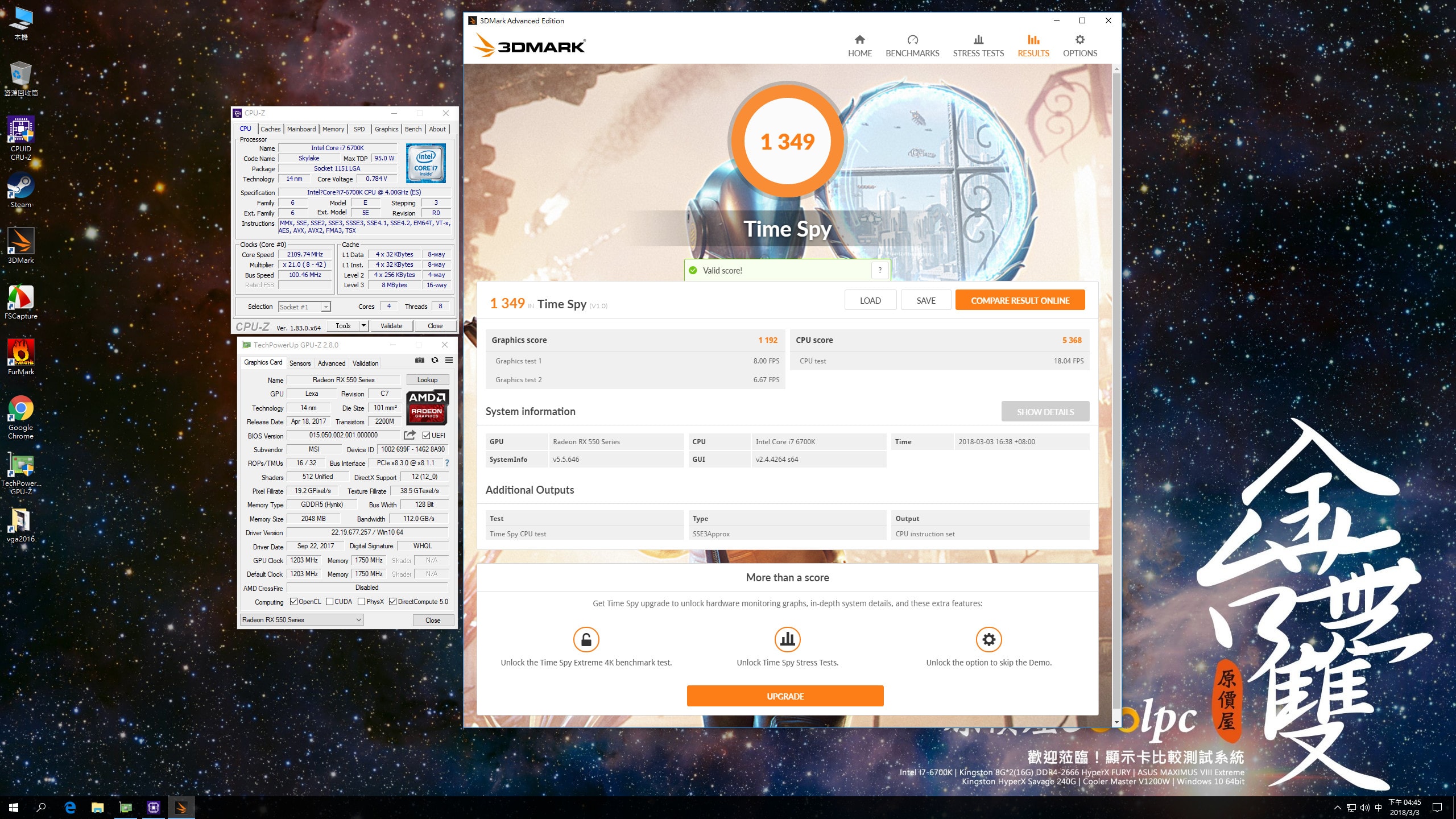Open the Options gear in 3DMark

point(1079,40)
